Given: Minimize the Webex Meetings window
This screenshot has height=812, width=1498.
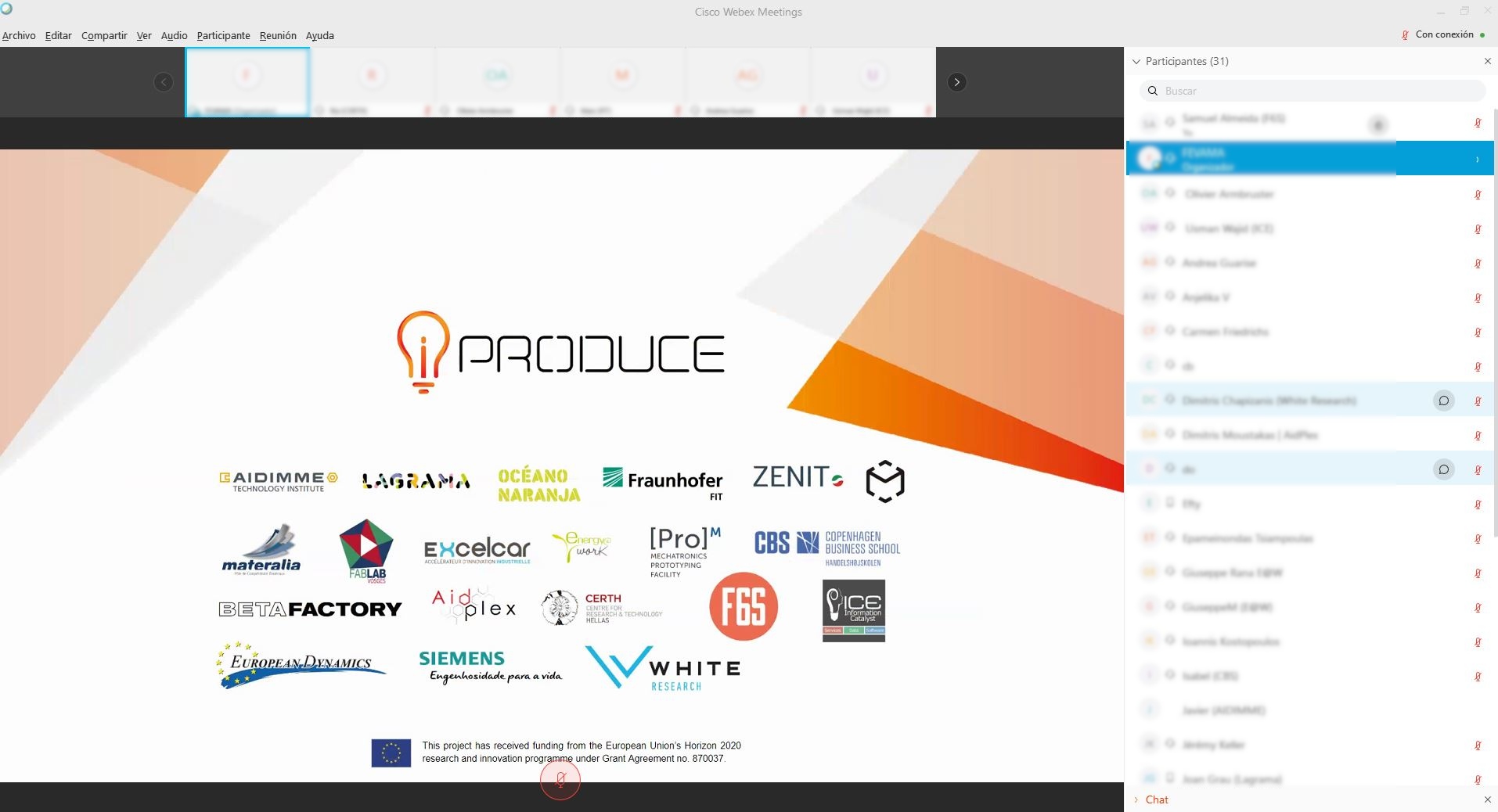Looking at the screenshot, I should 1440,12.
